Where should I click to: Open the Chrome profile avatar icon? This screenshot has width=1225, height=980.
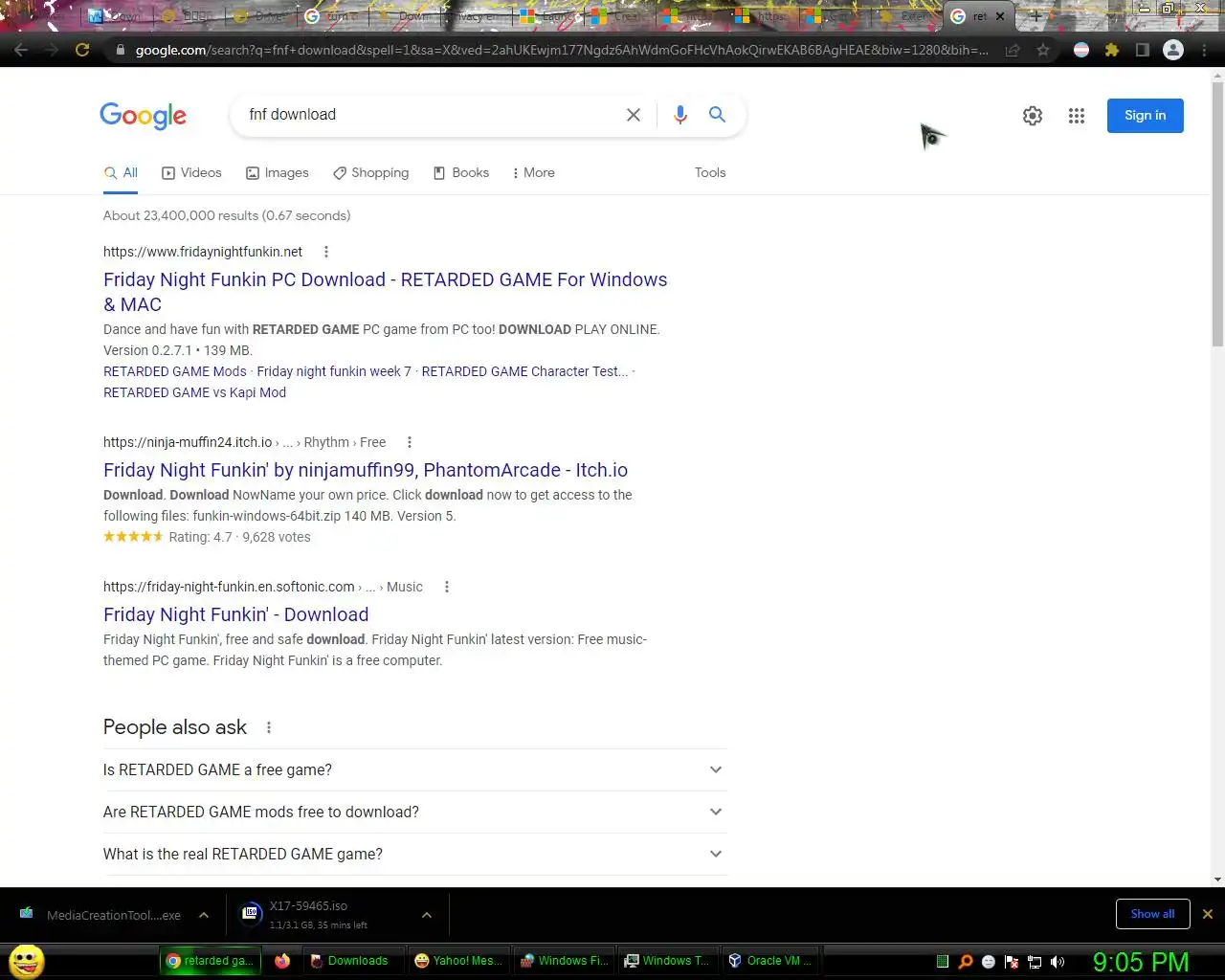click(1173, 50)
